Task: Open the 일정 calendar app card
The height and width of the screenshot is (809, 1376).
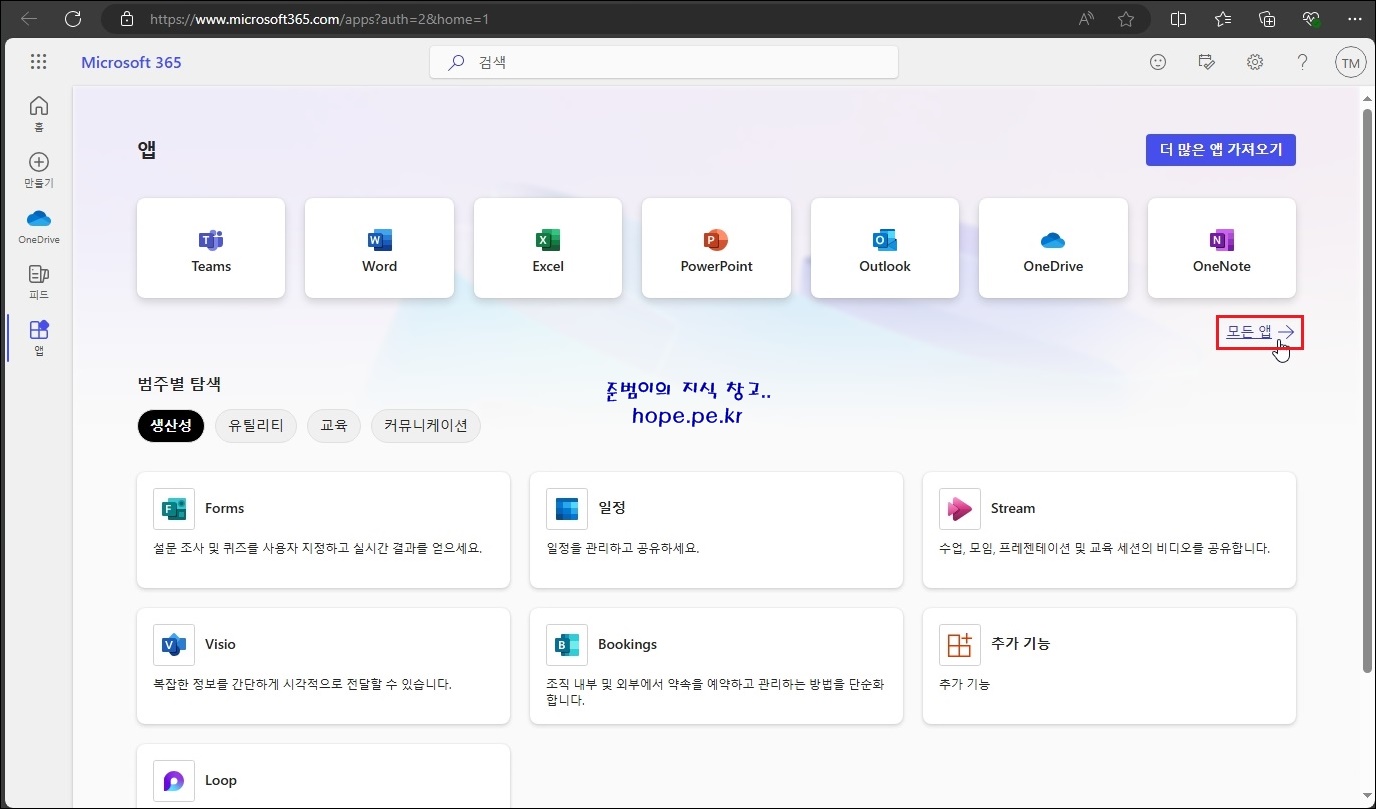Action: [716, 530]
